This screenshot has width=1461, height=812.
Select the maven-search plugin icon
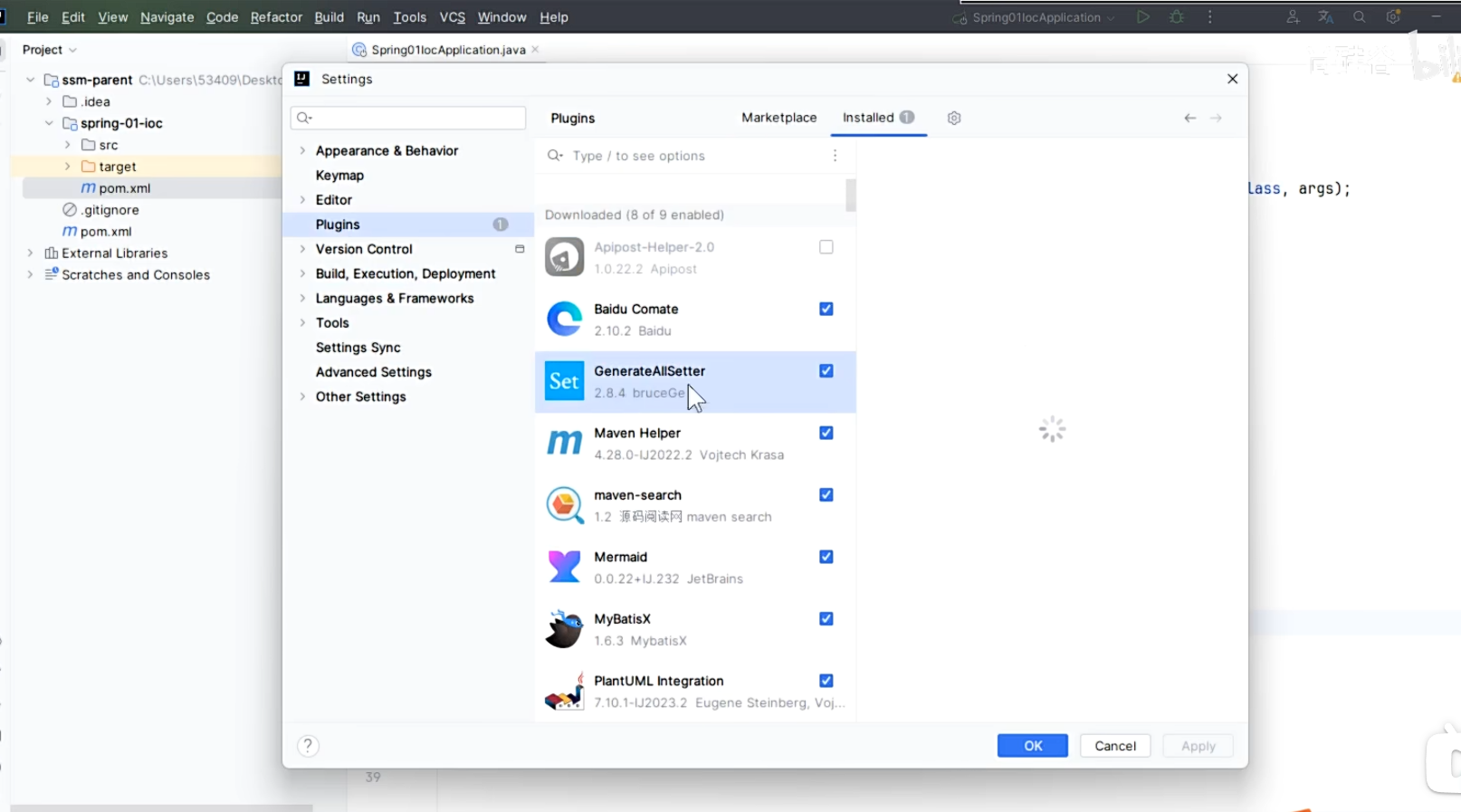point(564,505)
